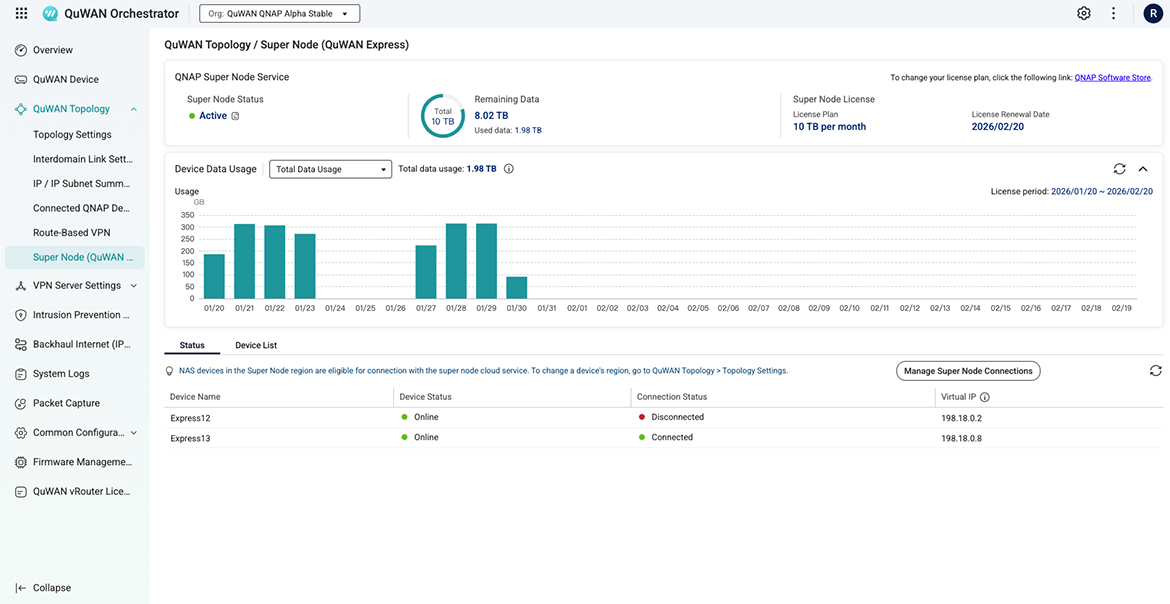The image size is (1170, 604).
Task: Click info icon next to Virtual IP
Action: tap(985, 397)
